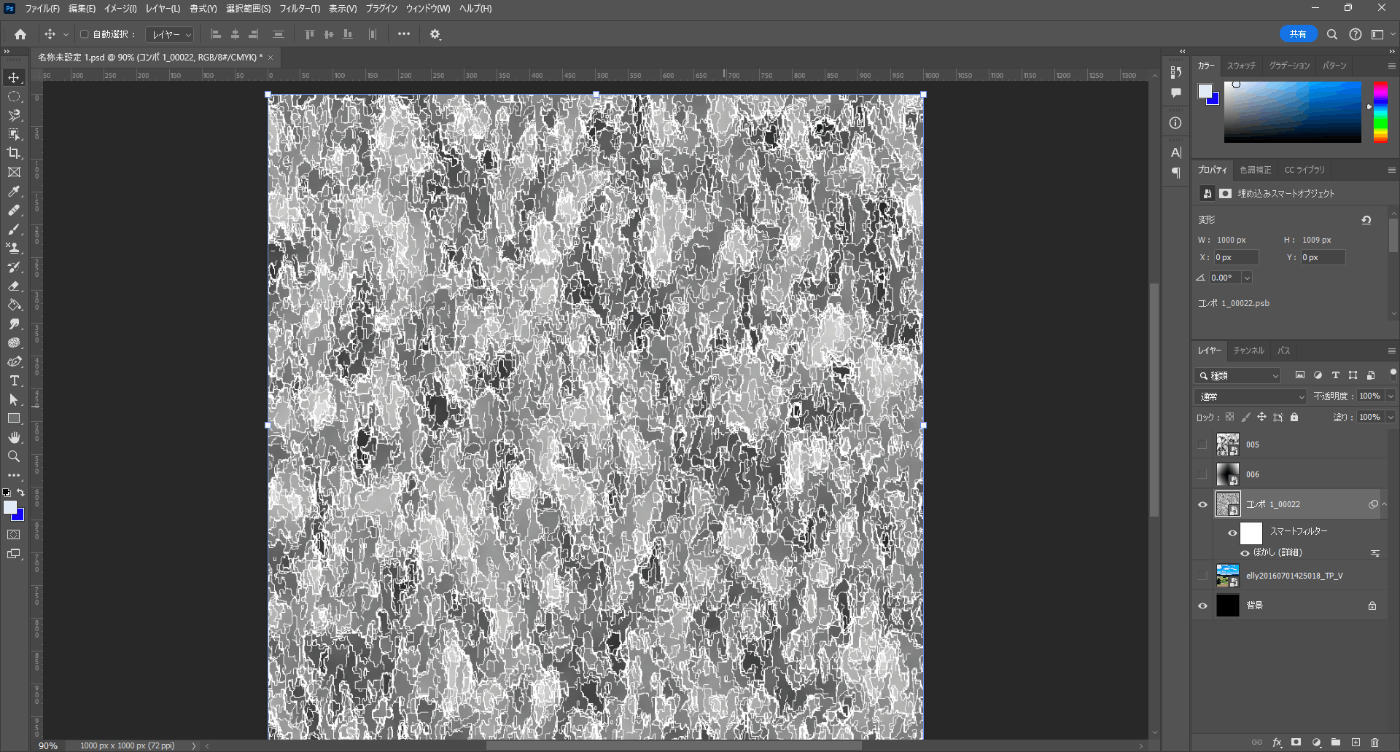Viewport: 1400px width, 752px height.
Task: Enable the 自動選択 checkbox
Action: coord(84,34)
